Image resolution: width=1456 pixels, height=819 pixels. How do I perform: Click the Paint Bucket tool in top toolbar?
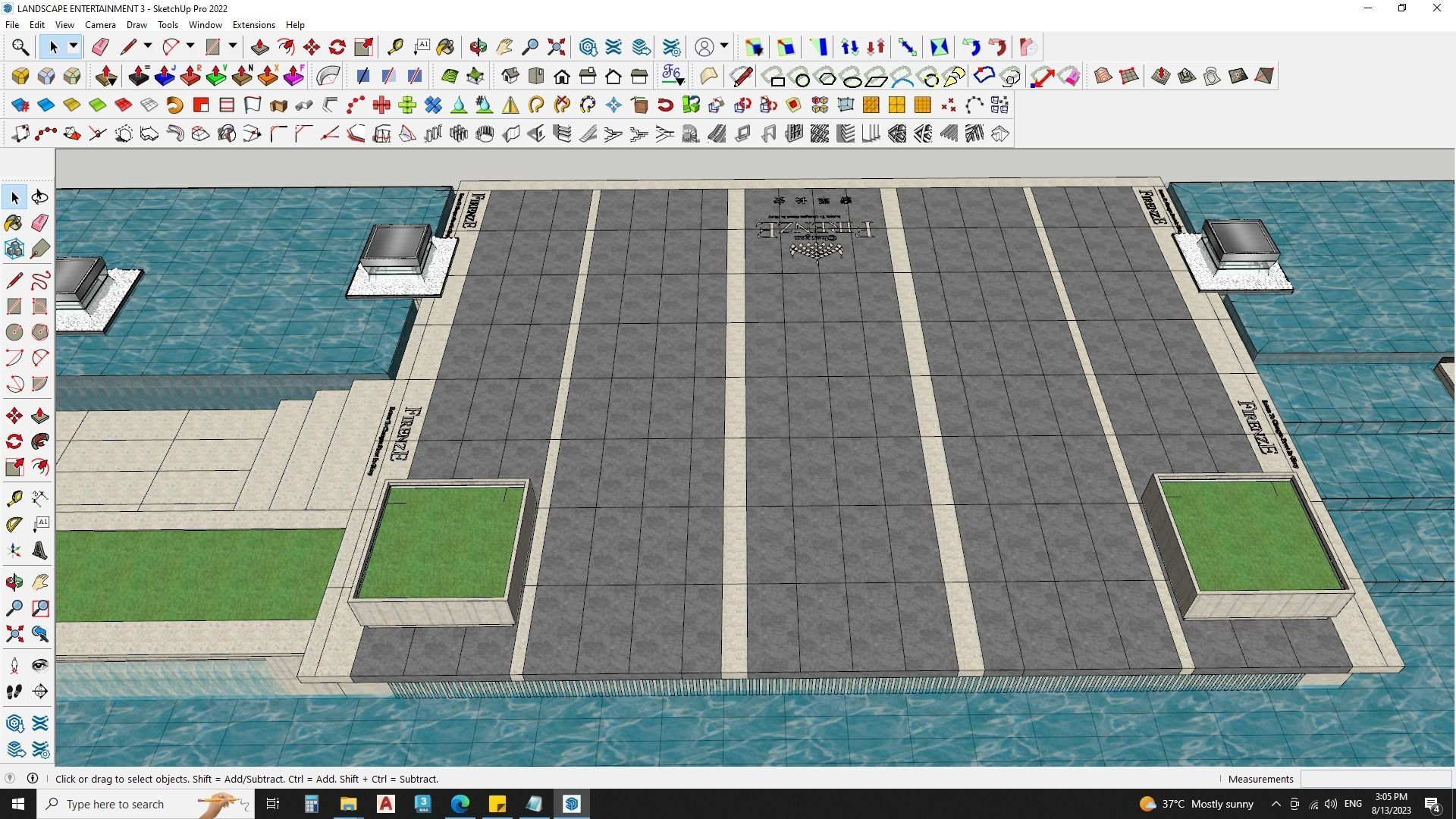coord(445,47)
